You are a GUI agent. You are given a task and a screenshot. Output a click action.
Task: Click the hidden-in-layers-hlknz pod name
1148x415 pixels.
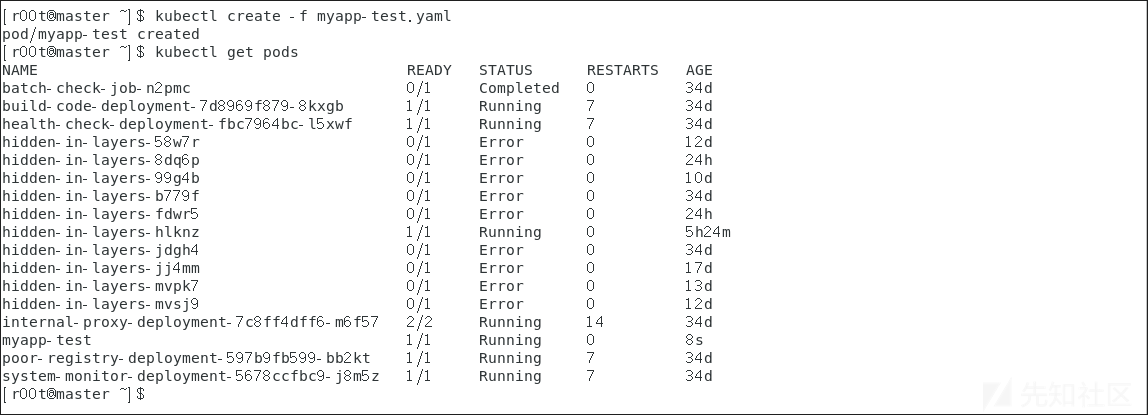pos(101,232)
